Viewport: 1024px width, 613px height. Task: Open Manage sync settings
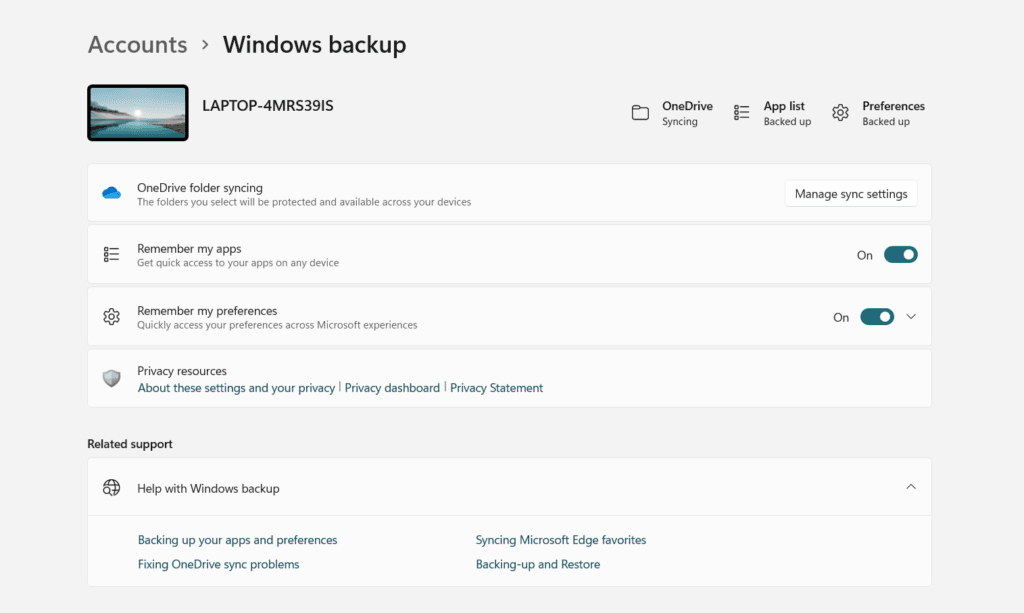[x=851, y=194]
